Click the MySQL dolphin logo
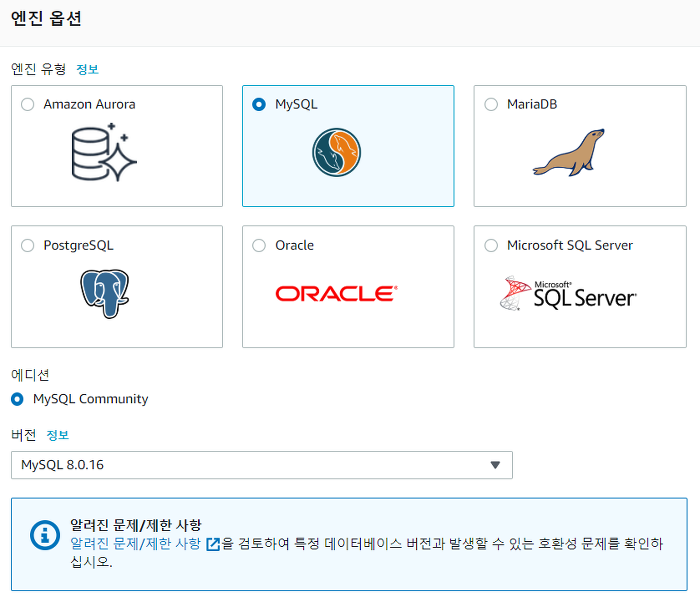The height and width of the screenshot is (597, 700). pos(337,152)
